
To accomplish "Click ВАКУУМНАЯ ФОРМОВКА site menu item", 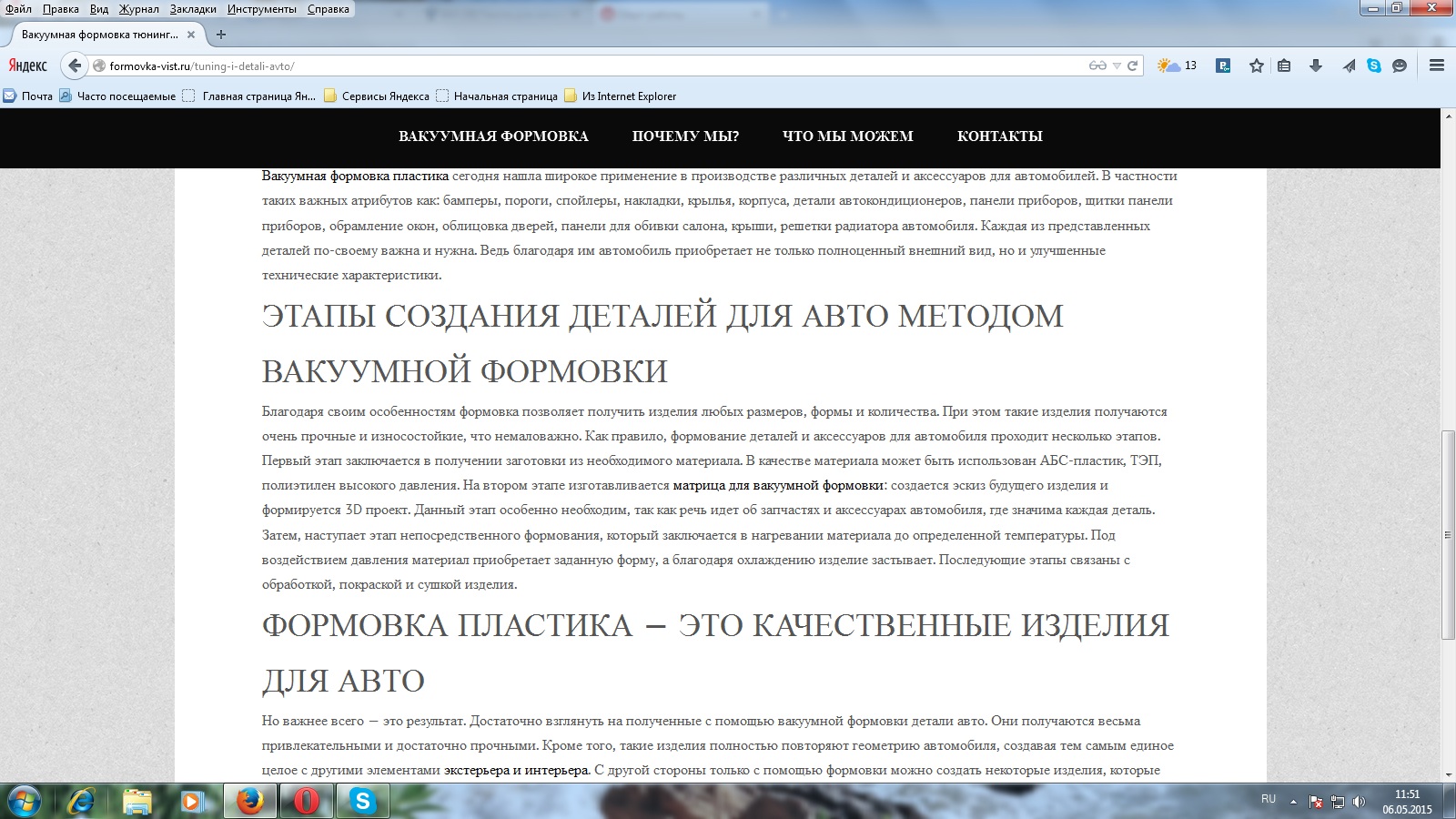I will pos(493,136).
